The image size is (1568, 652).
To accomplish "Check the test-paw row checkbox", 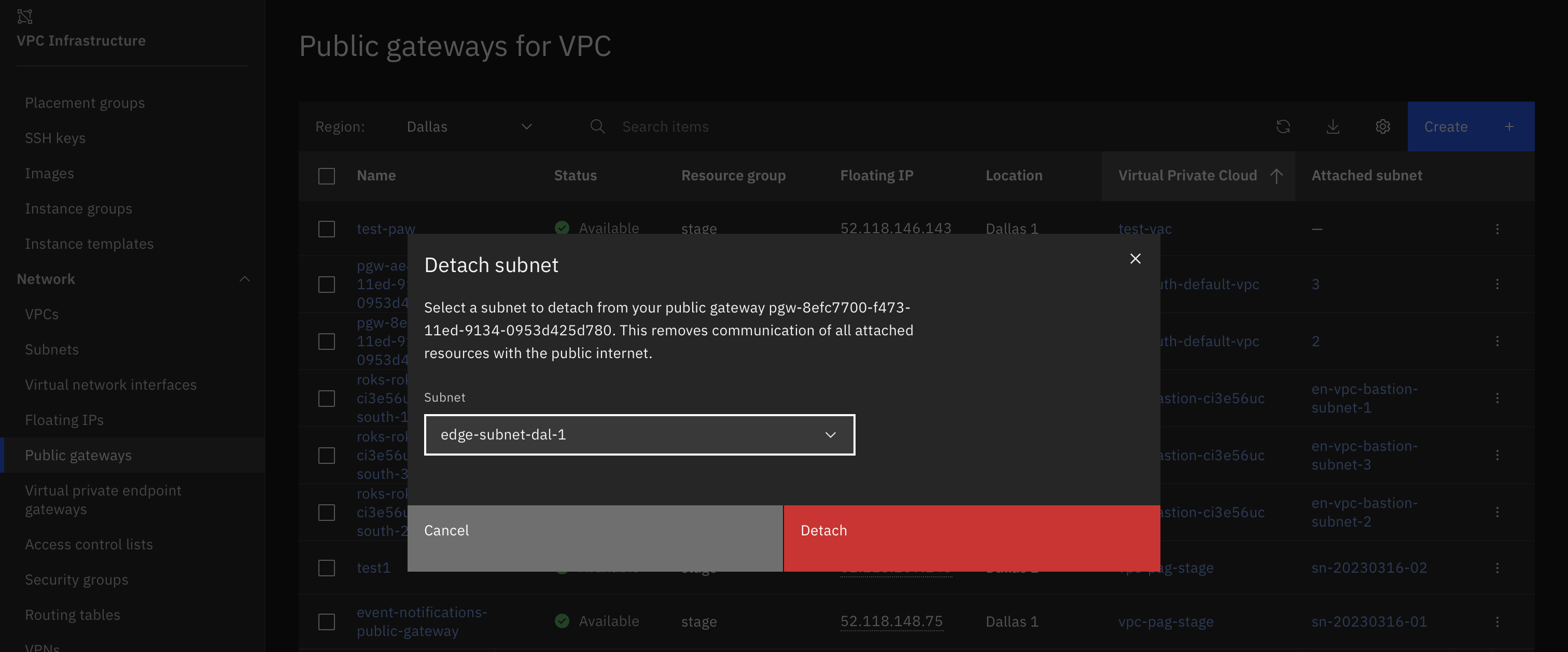I will pos(326,229).
